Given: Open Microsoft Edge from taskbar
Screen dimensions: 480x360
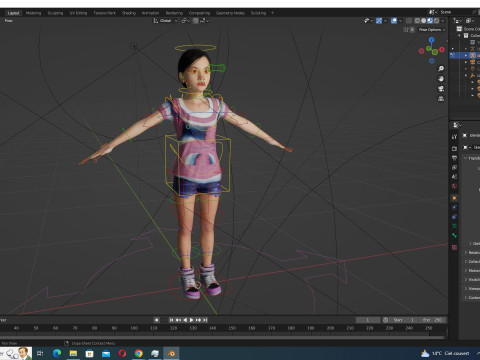Looking at the screenshot, I should pyautogui.click(x=57, y=353).
